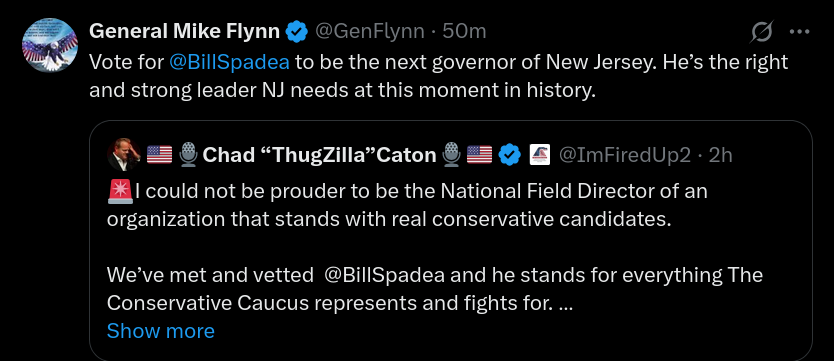Click Chad Caton's blue verified badge
This screenshot has width=834, height=361.
tap(511, 155)
